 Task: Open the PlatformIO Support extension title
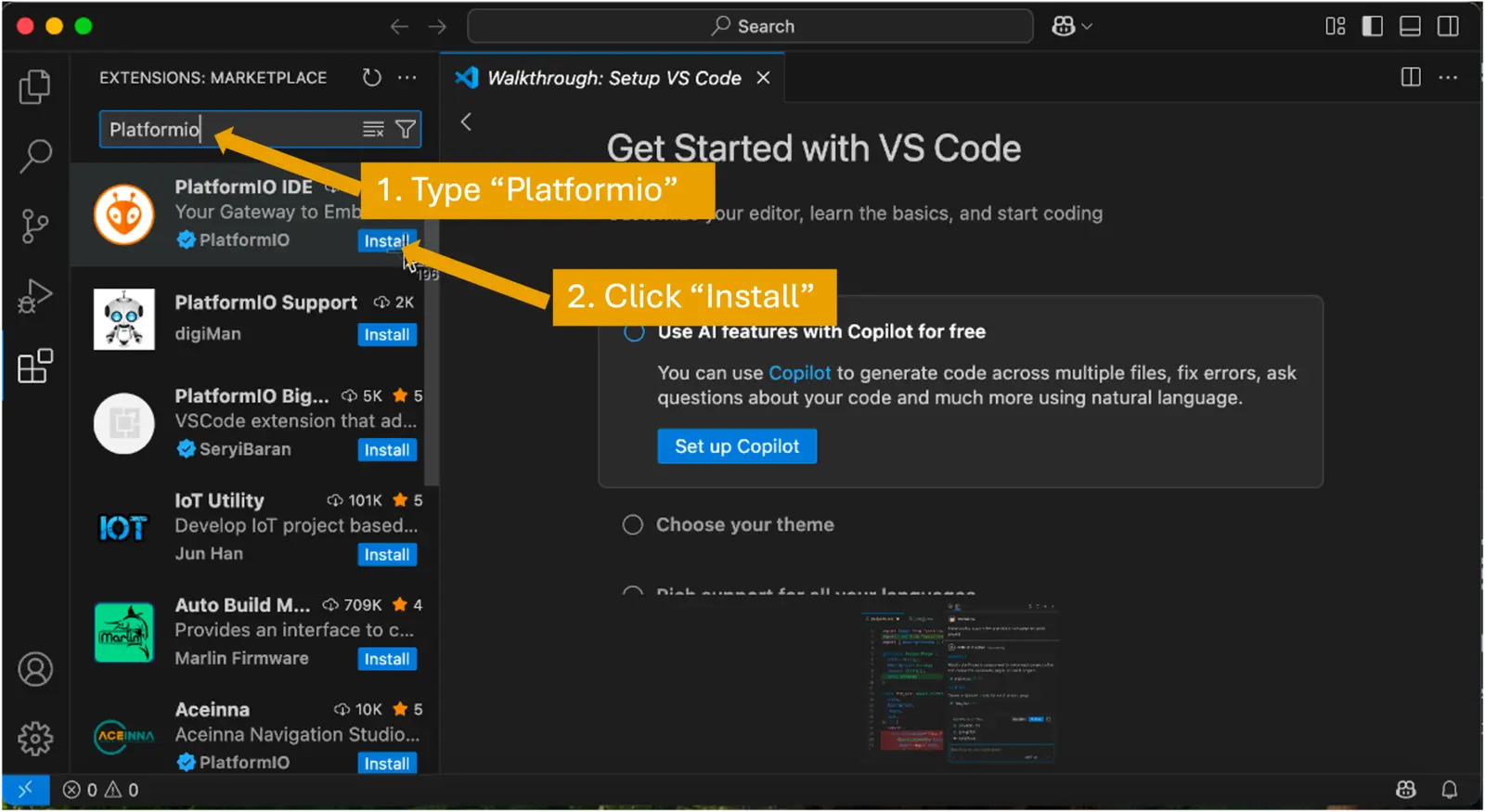[x=266, y=303]
